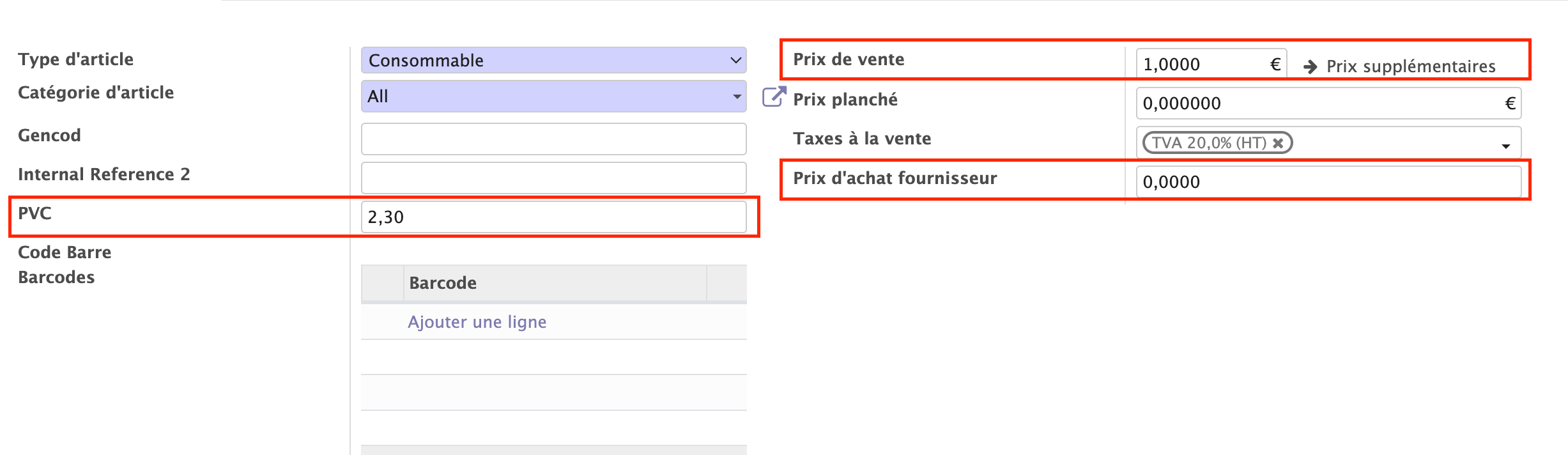1568x455 pixels.
Task: Click the Code Barre label
Action: pos(65,252)
